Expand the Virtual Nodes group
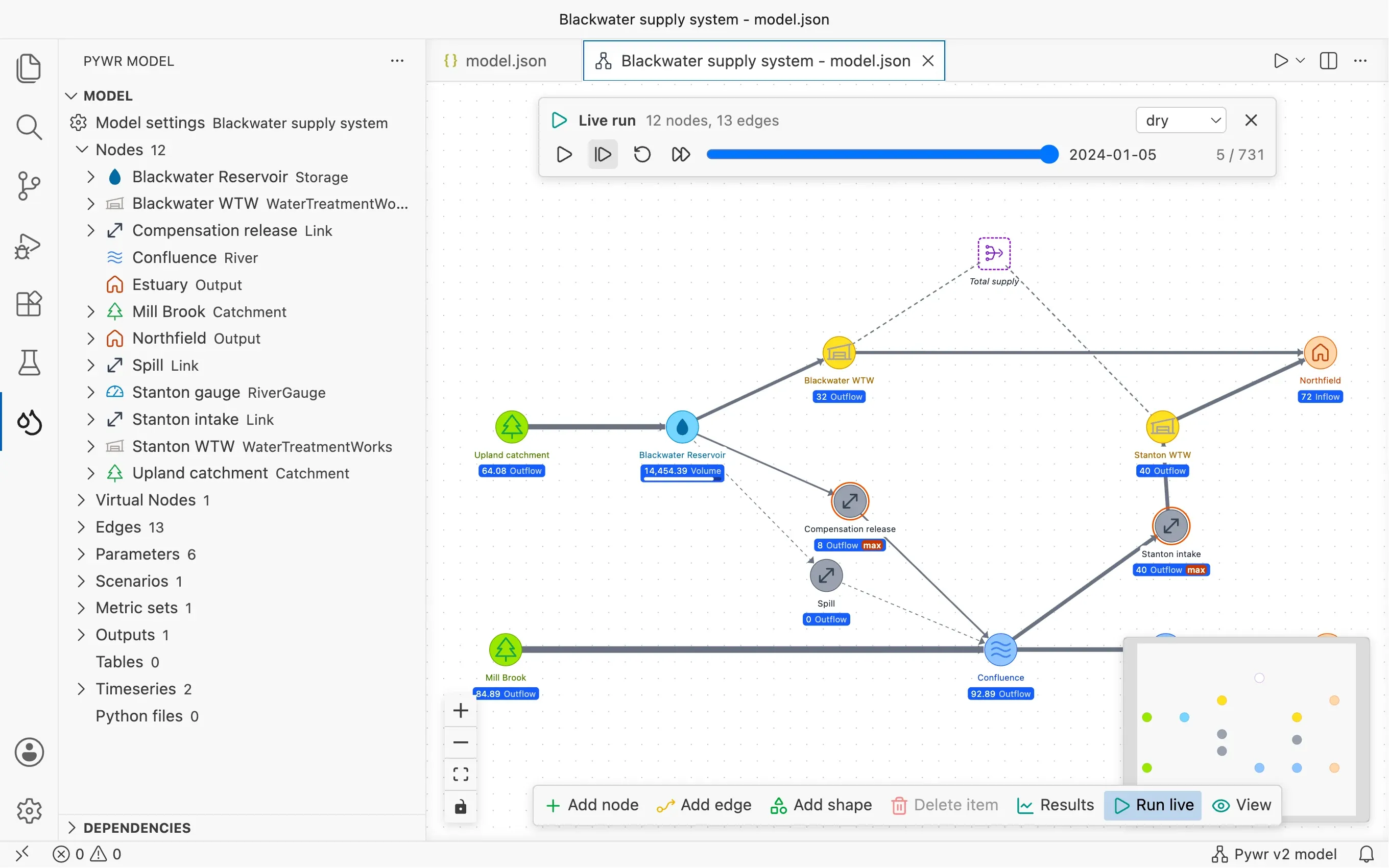Viewport: 1389px width, 868px height. click(x=82, y=500)
